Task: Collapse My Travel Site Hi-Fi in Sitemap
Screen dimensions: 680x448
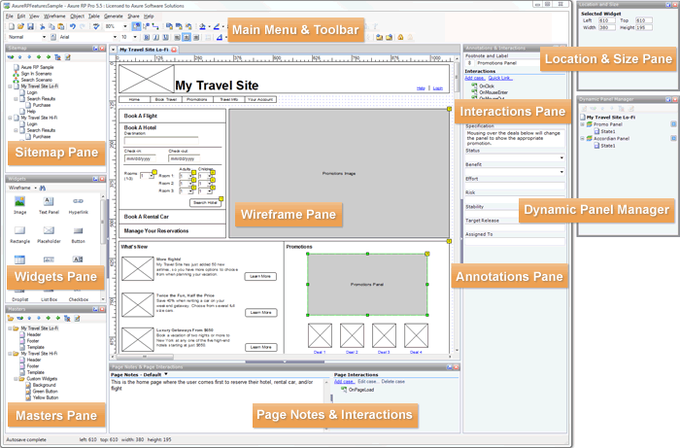Action: pos(10,118)
